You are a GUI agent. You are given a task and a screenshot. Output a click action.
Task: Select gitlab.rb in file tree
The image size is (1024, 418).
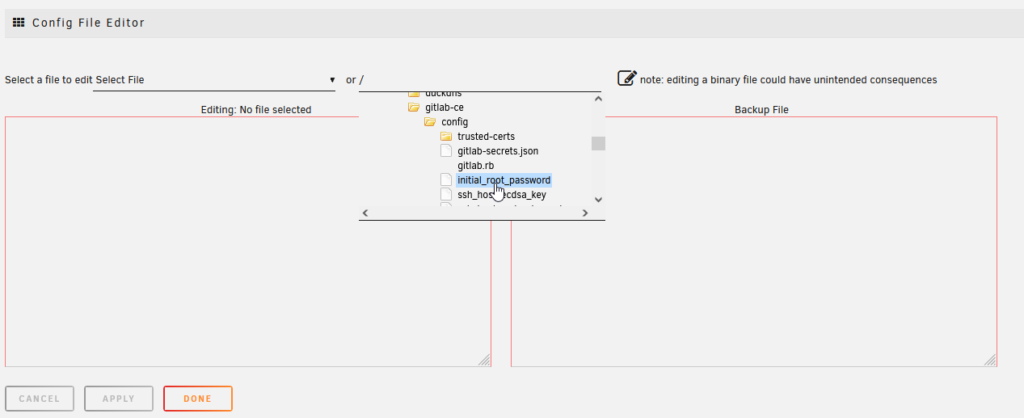(475, 165)
